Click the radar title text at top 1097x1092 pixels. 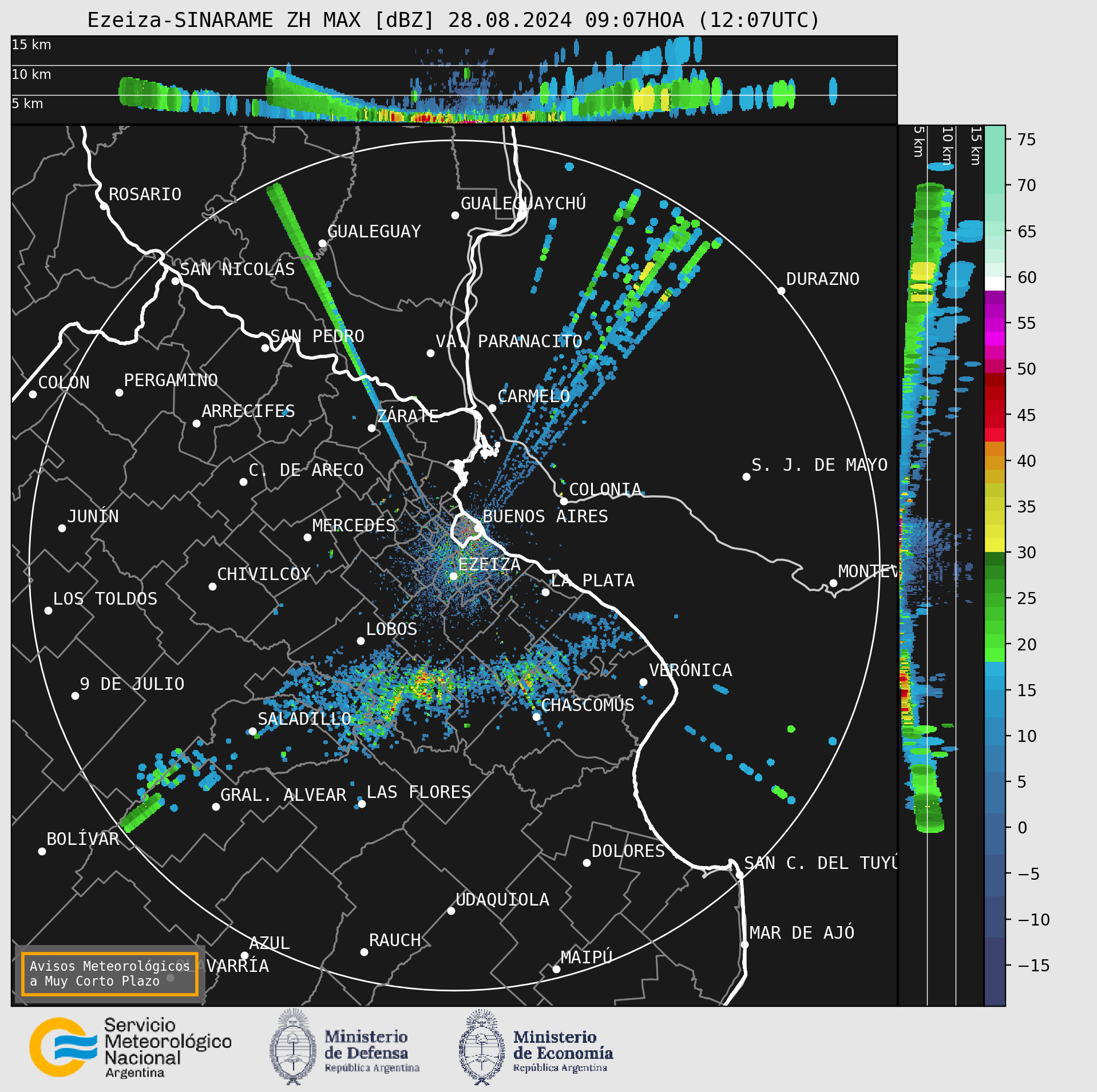click(453, 20)
